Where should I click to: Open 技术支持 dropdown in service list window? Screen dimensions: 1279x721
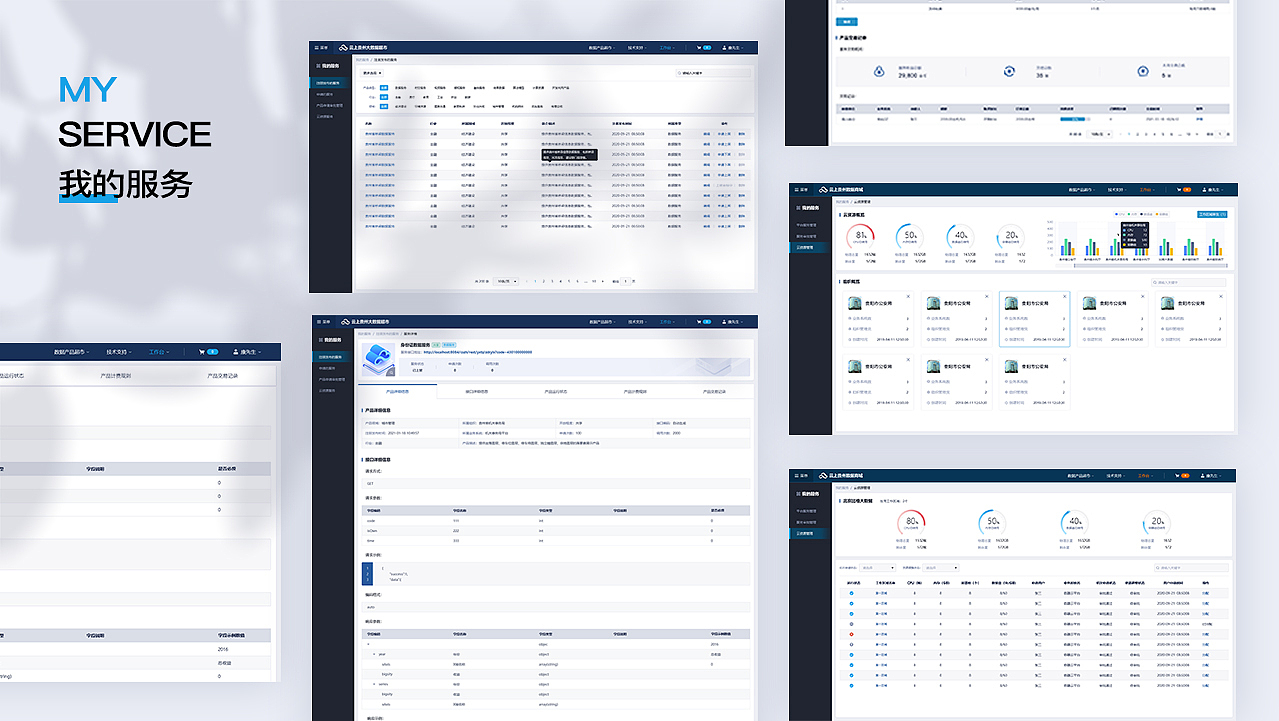(638, 47)
